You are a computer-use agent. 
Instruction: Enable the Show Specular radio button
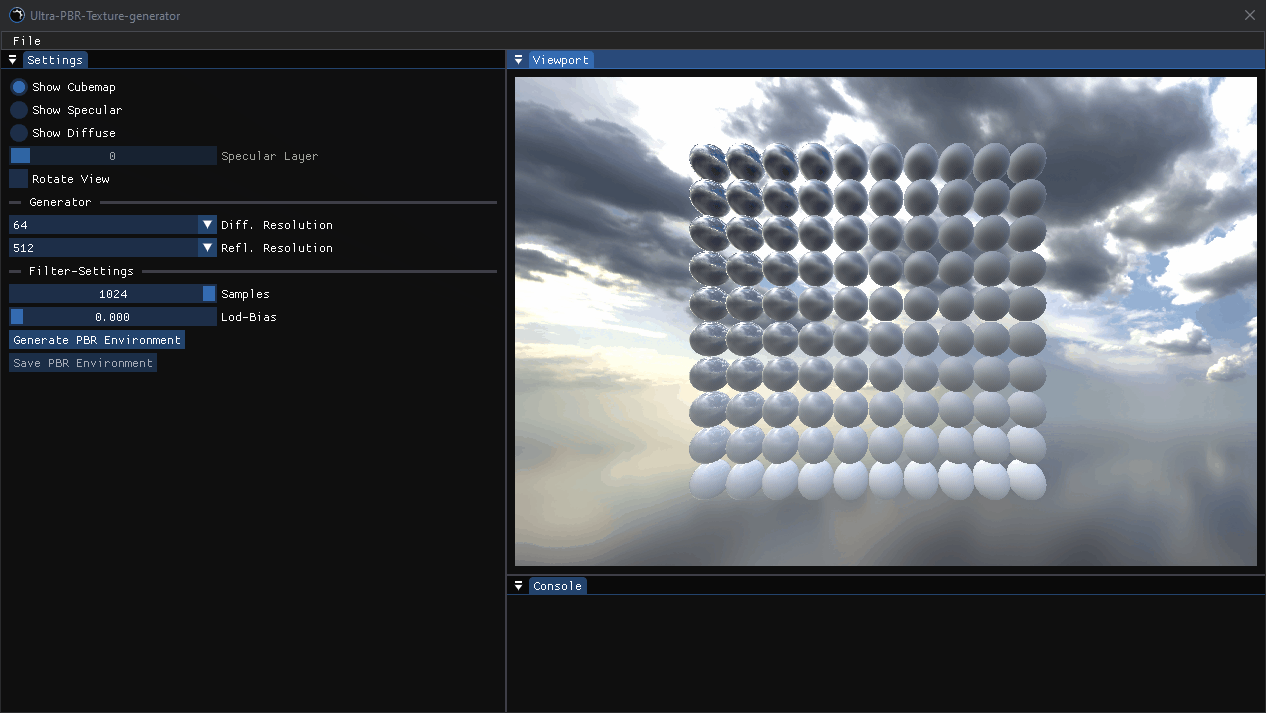coord(18,110)
